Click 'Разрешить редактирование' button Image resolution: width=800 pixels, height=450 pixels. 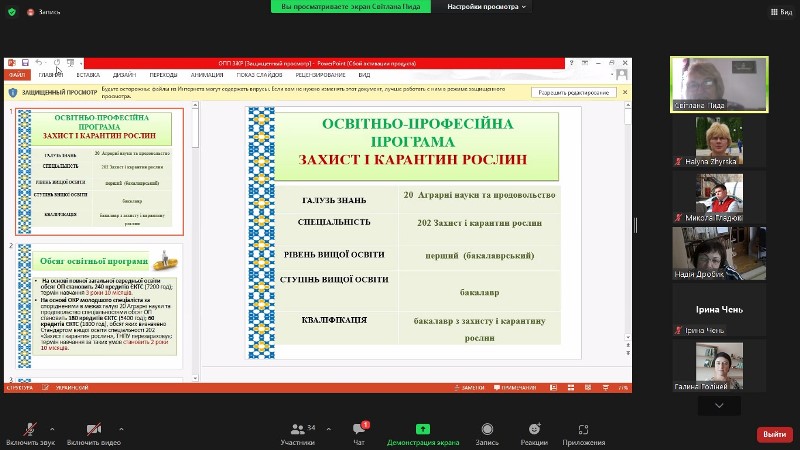pos(574,92)
